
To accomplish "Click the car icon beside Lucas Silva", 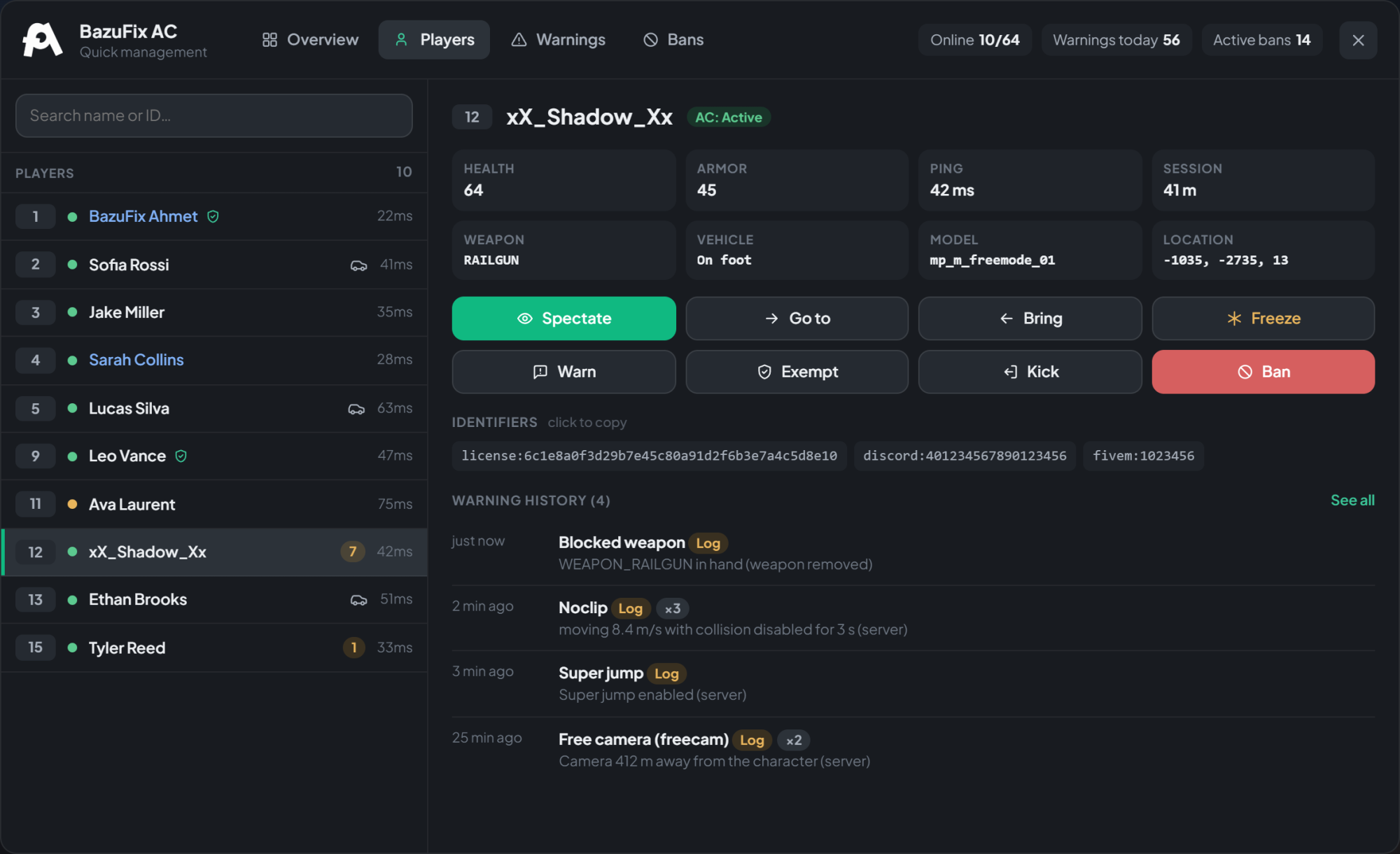I will click(356, 409).
